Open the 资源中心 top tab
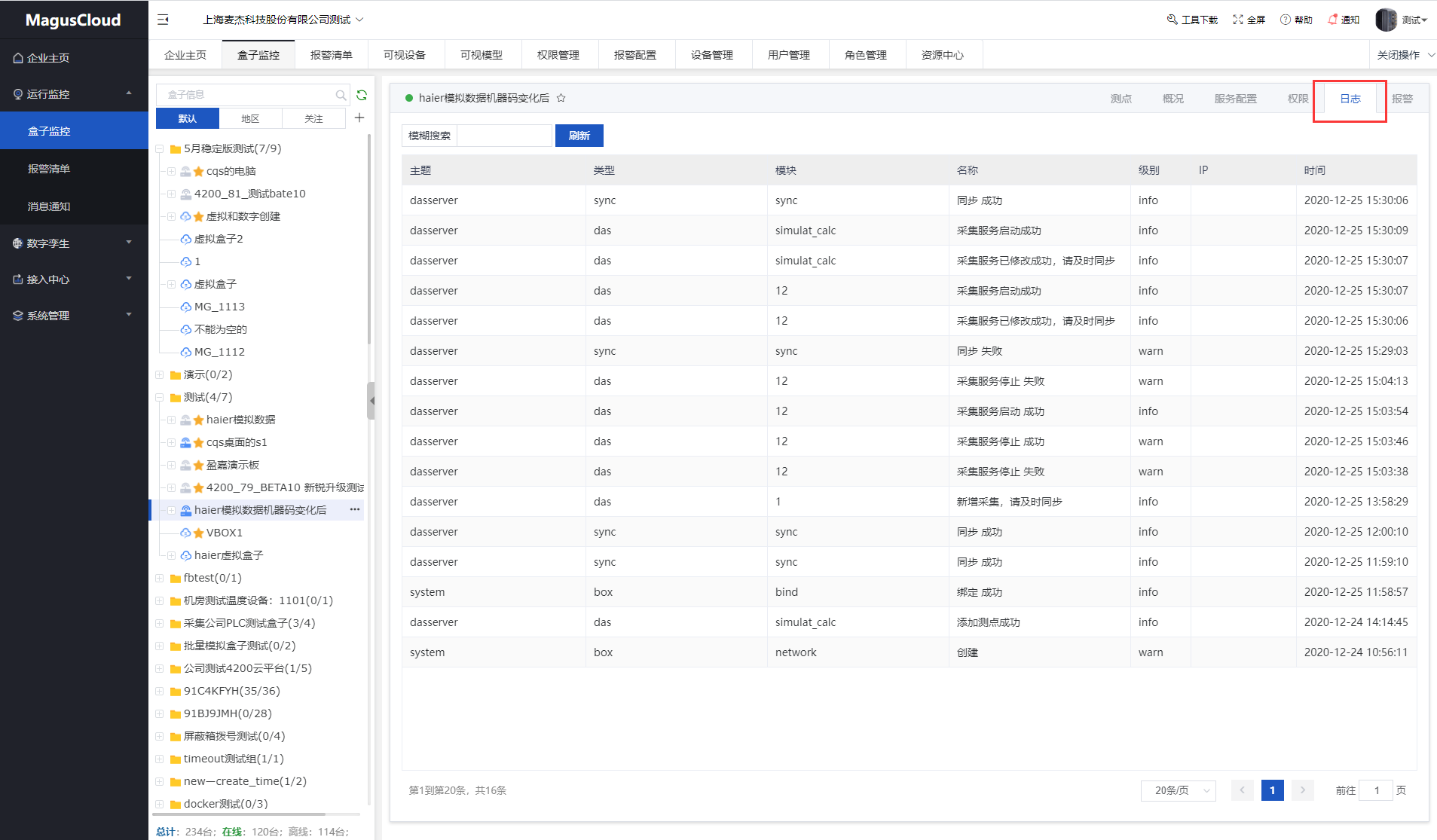The image size is (1437, 840). [x=943, y=55]
